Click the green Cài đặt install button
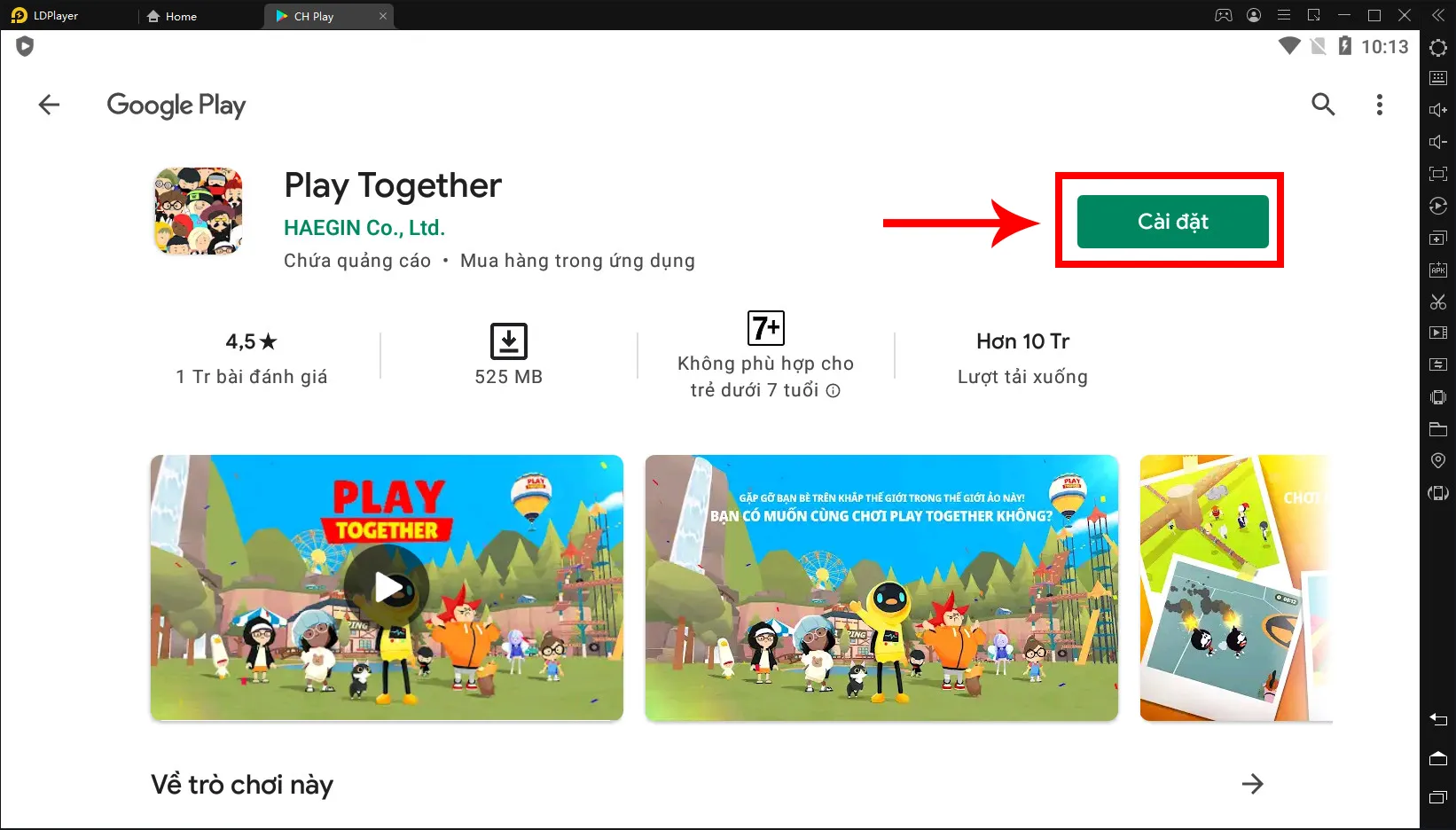Viewport: 1456px width, 830px height. click(1172, 222)
